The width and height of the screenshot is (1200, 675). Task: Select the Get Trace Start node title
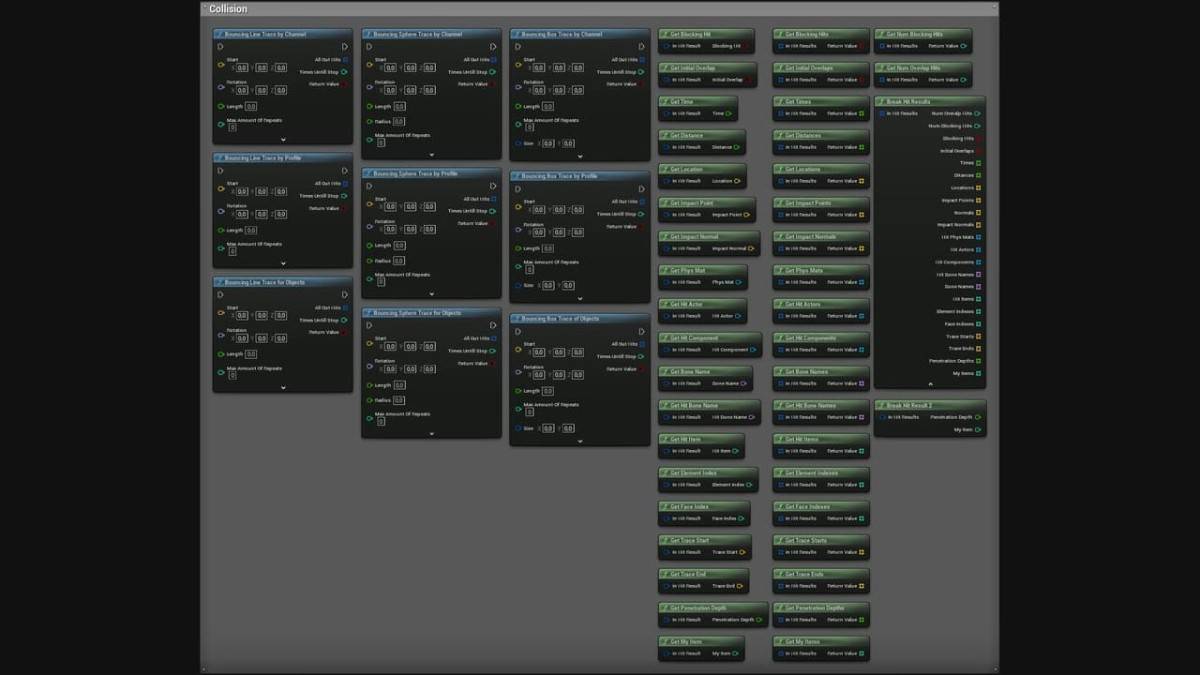tap(690, 541)
